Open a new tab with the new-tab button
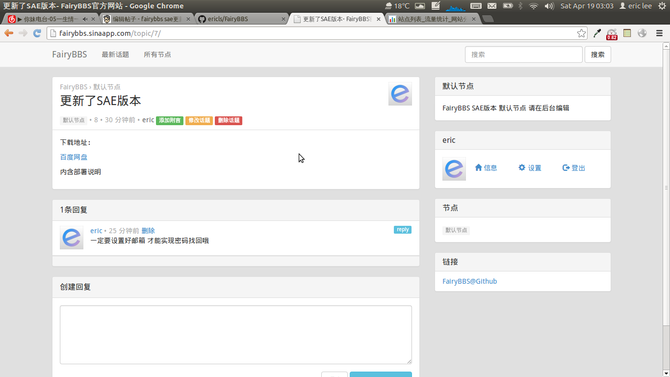670x377 pixels. coord(488,19)
